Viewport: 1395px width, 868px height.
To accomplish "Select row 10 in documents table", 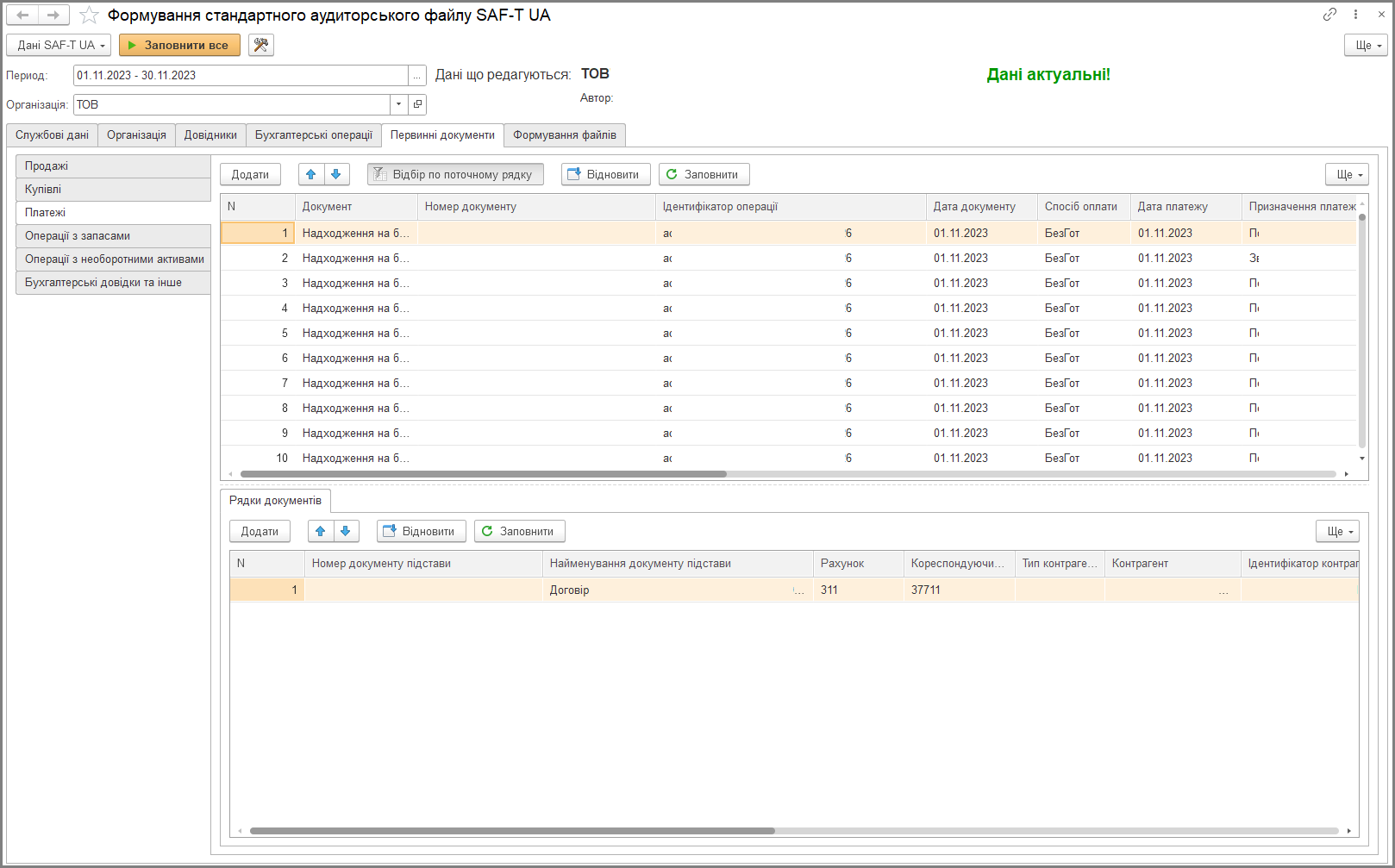I will click(788, 459).
